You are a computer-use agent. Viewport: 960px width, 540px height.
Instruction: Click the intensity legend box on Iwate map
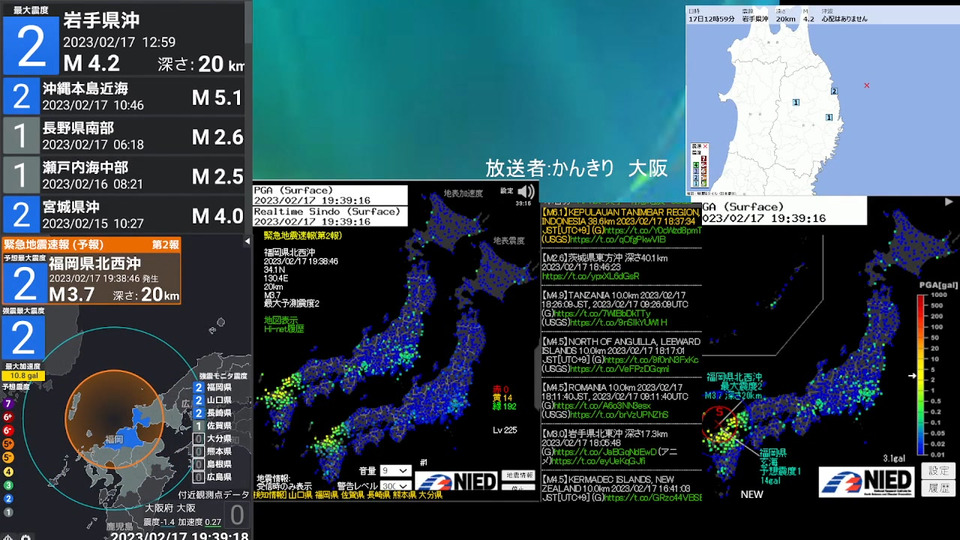click(x=699, y=165)
